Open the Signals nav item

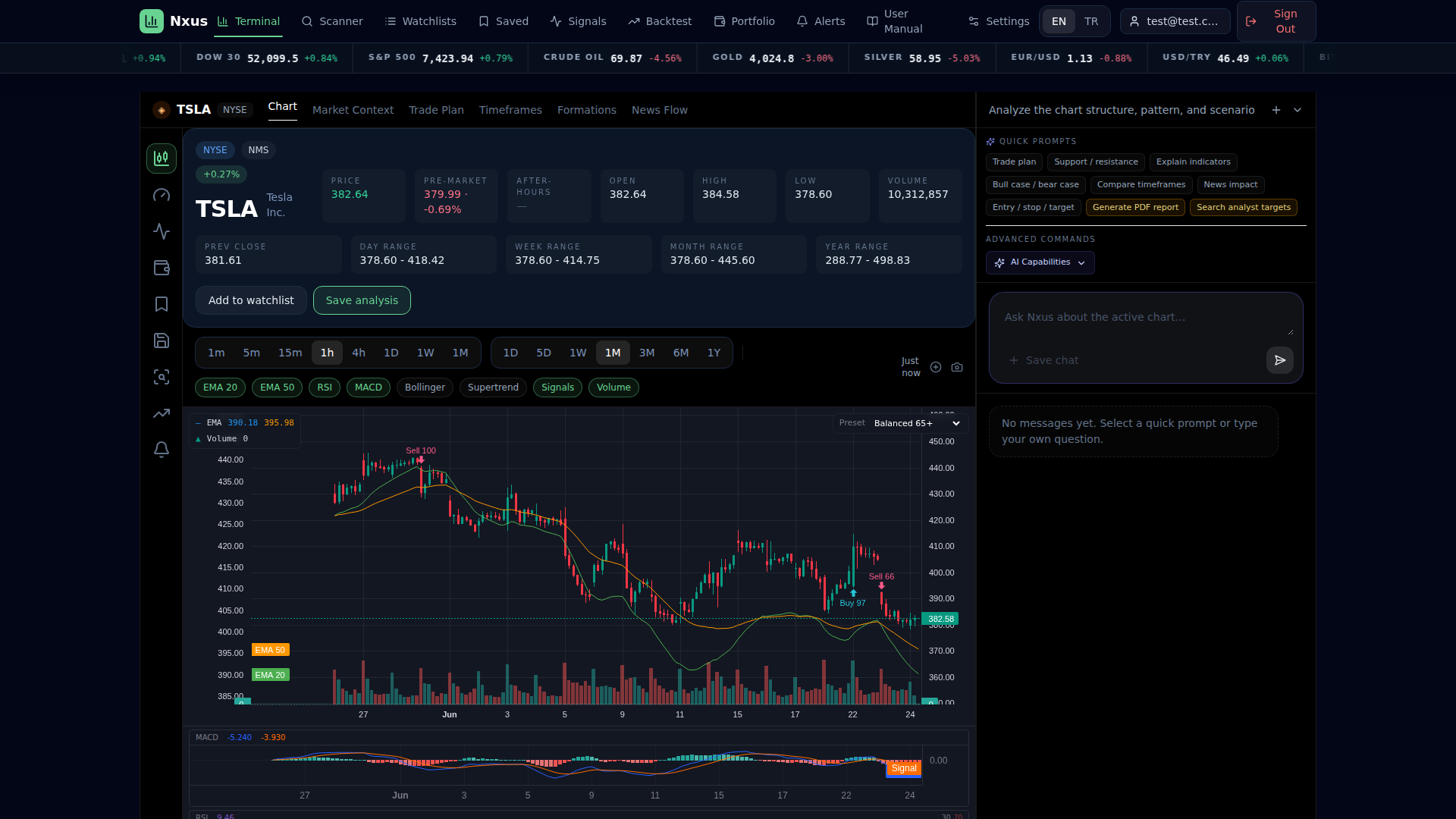578,21
